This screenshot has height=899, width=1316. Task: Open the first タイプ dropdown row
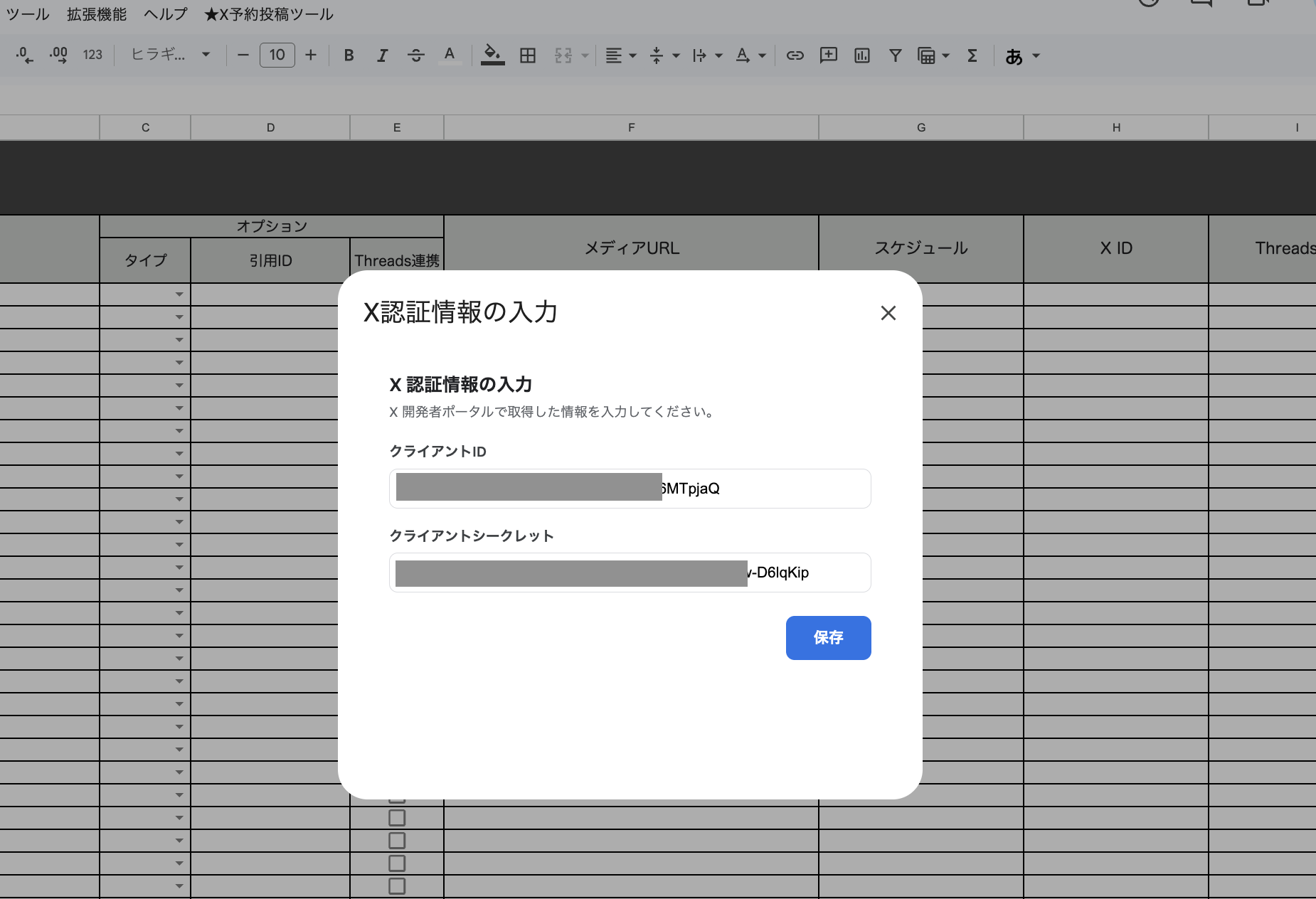[x=179, y=294]
